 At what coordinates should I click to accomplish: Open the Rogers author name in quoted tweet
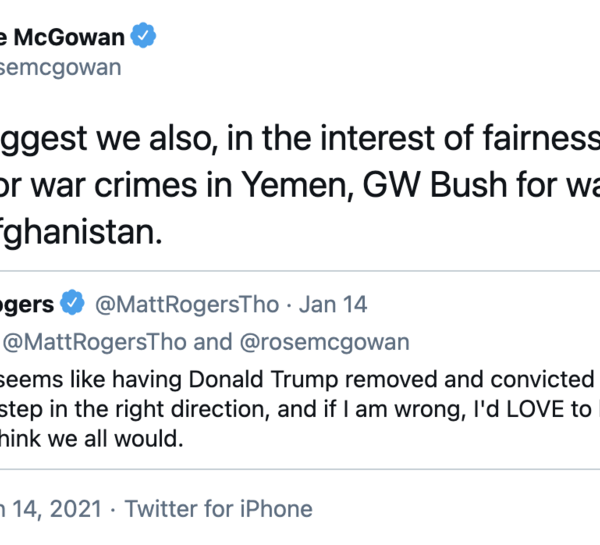point(27,302)
